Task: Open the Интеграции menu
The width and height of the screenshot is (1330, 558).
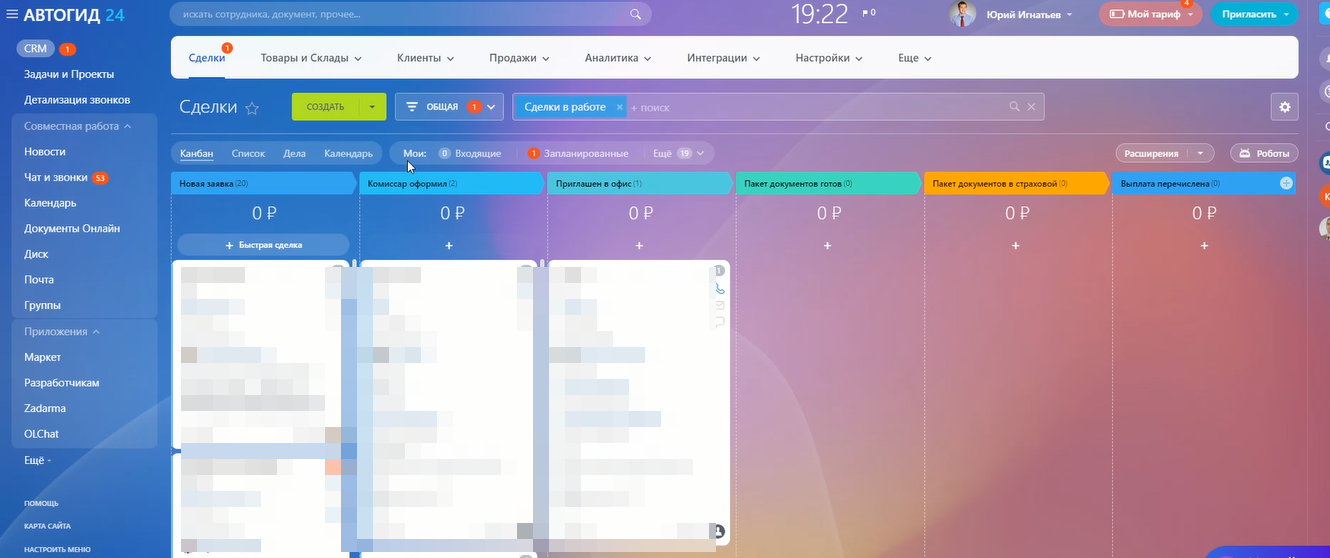Action: [x=723, y=58]
